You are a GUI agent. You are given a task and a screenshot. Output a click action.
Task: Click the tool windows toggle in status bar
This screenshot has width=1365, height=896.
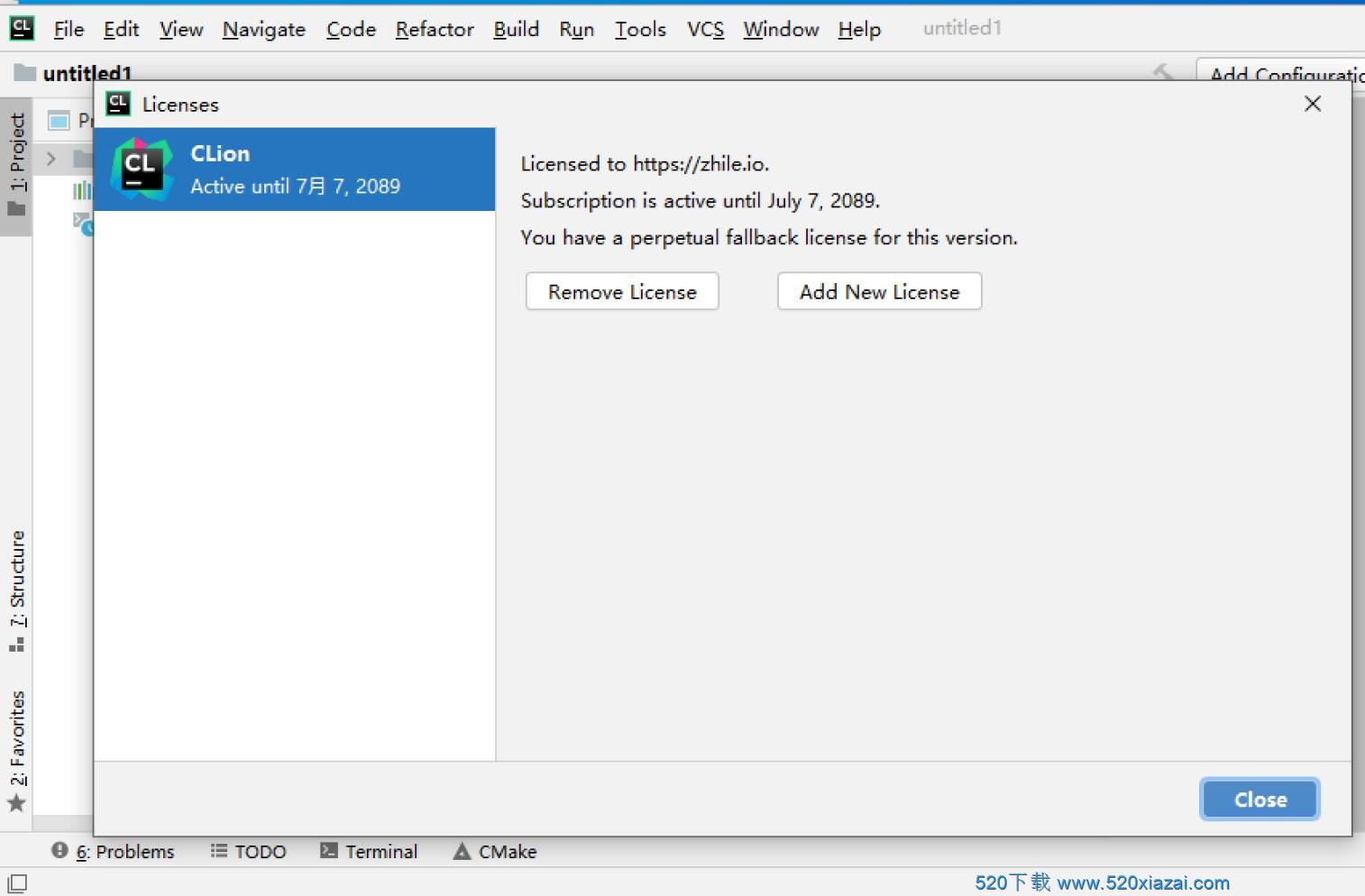(x=17, y=883)
